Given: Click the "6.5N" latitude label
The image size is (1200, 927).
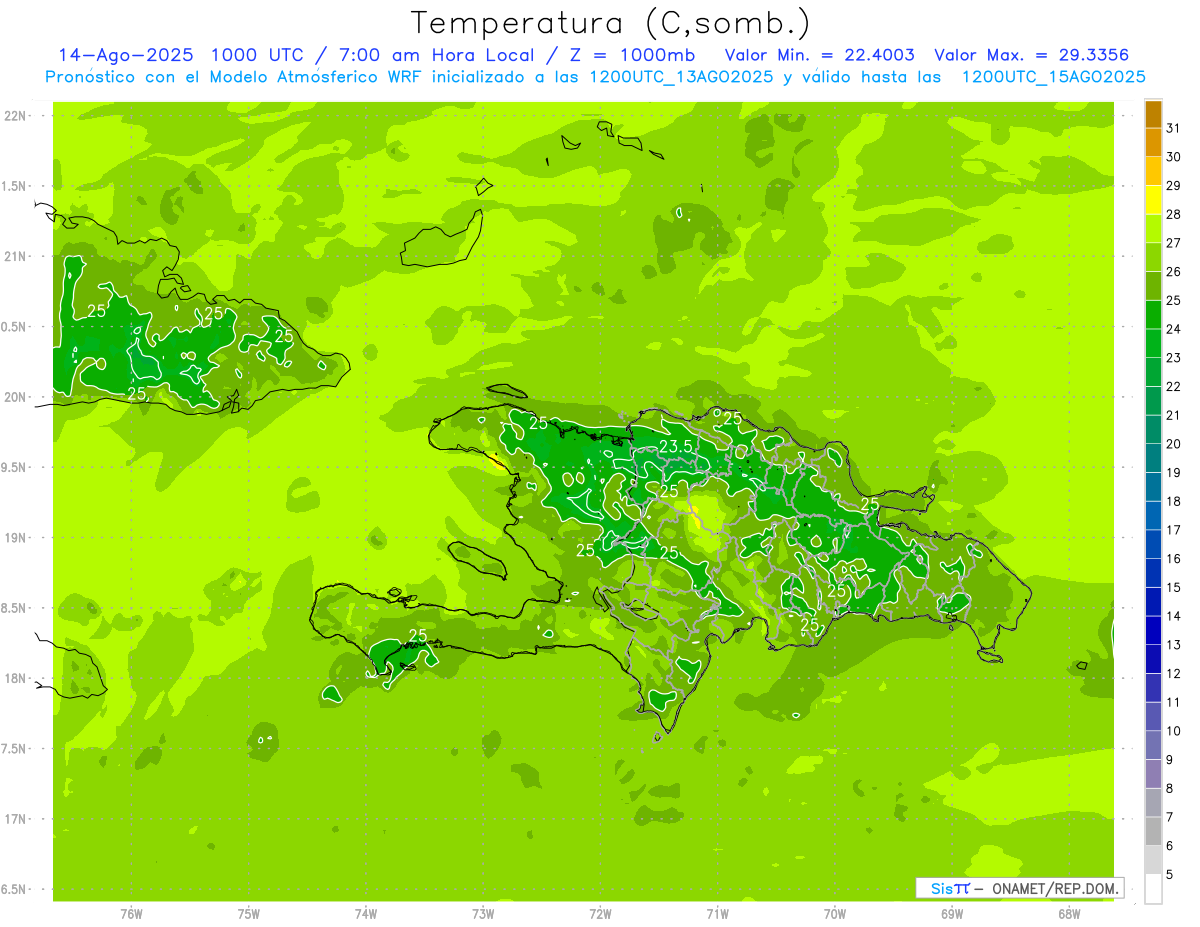Looking at the screenshot, I should pos(14,889).
